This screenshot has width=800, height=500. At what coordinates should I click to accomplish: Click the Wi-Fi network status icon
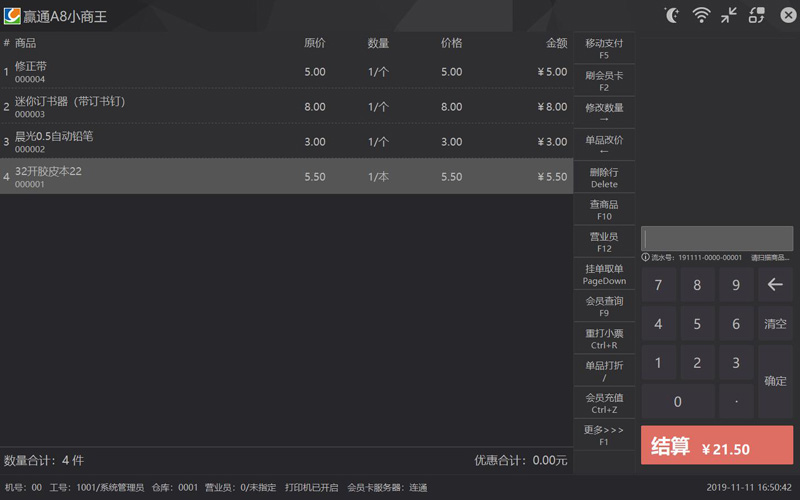(x=701, y=15)
